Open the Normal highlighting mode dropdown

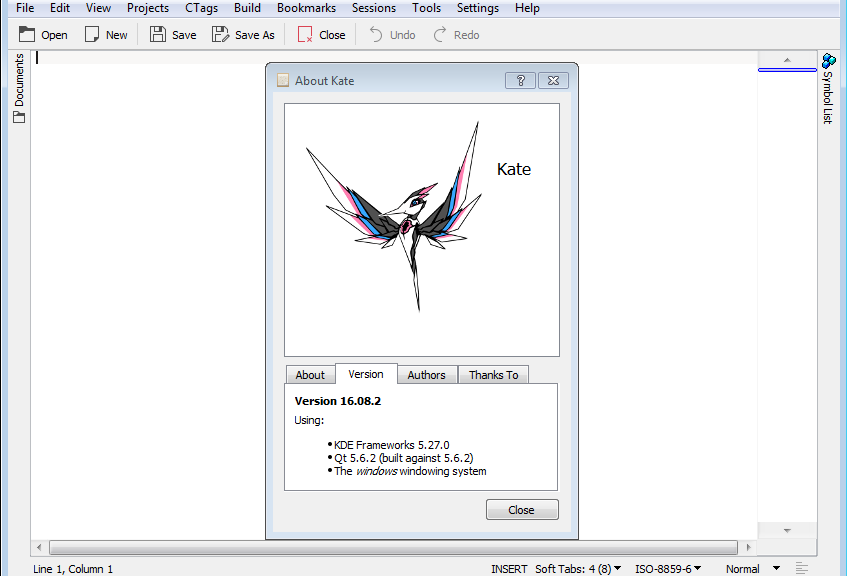tap(752, 568)
